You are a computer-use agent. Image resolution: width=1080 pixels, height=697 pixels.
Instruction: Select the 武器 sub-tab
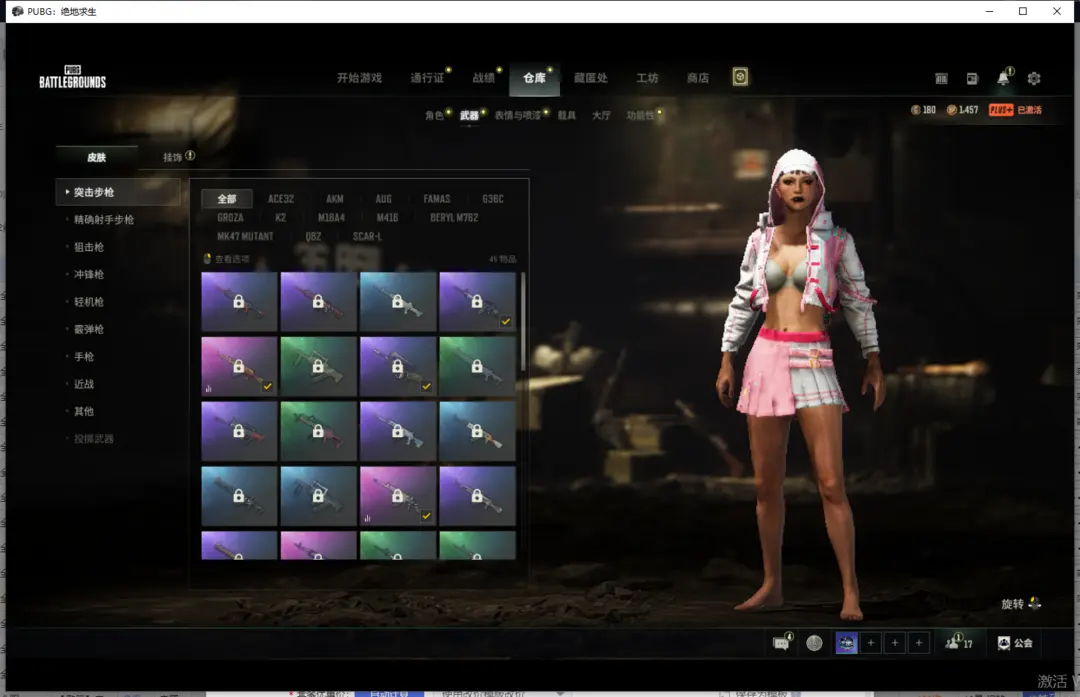469,115
